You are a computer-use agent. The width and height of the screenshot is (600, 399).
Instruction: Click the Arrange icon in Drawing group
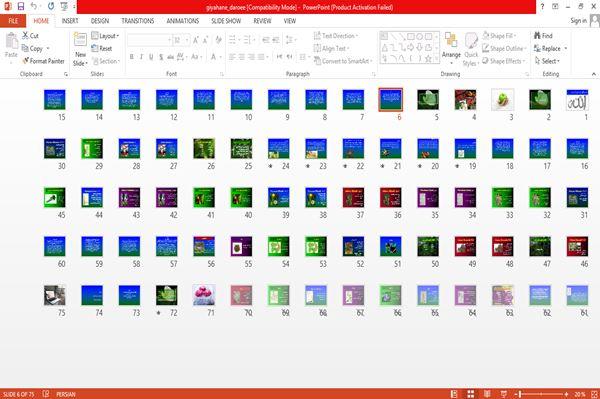451,40
